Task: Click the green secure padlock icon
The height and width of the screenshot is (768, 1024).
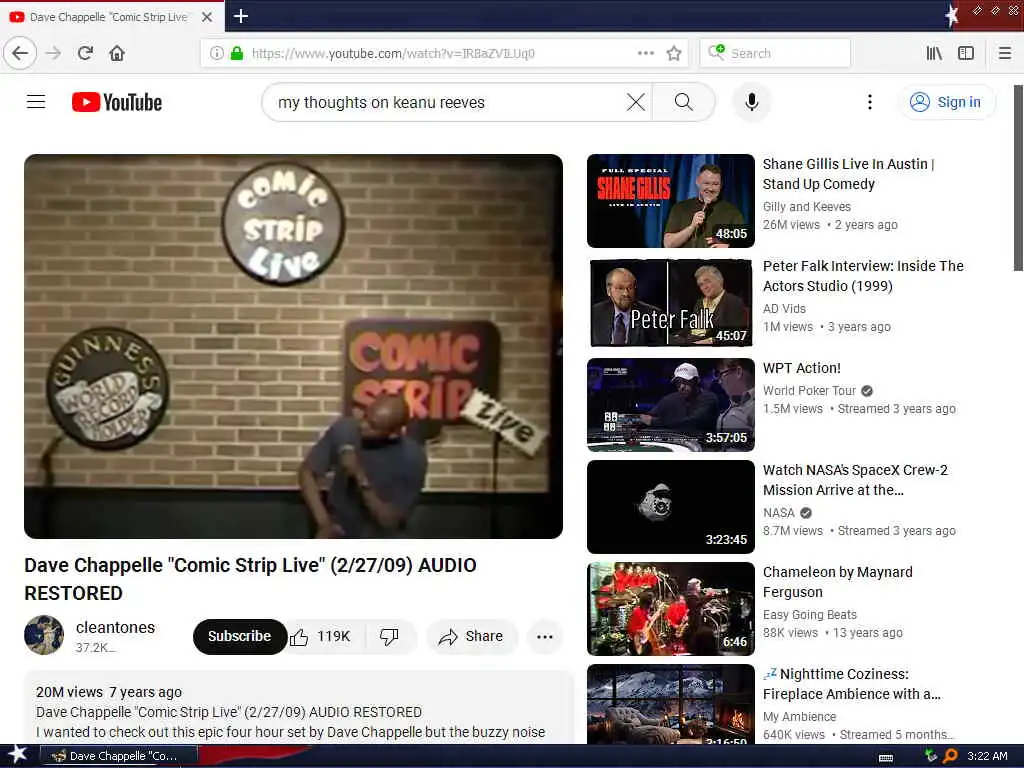Action: click(x=236, y=53)
